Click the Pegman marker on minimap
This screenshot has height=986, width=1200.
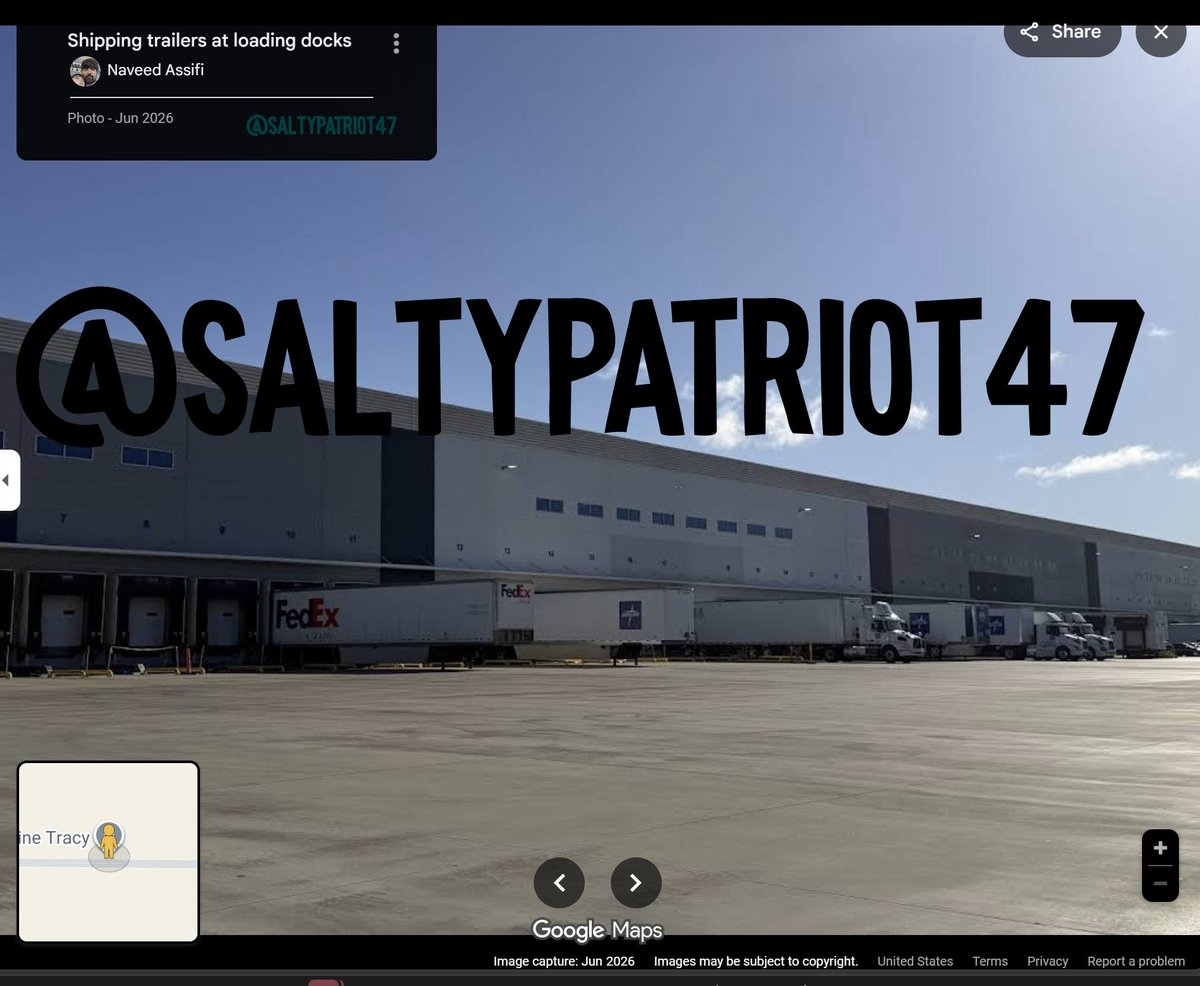pos(108,842)
